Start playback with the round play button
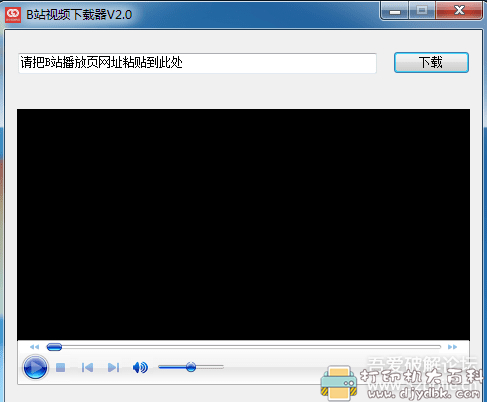 35,367
